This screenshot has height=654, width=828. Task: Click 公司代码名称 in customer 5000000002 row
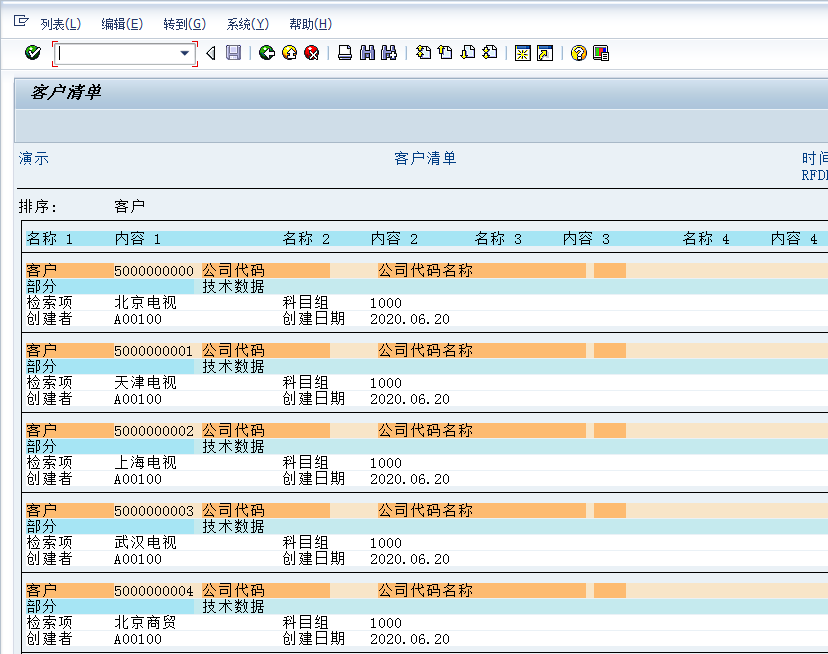[x=426, y=431]
